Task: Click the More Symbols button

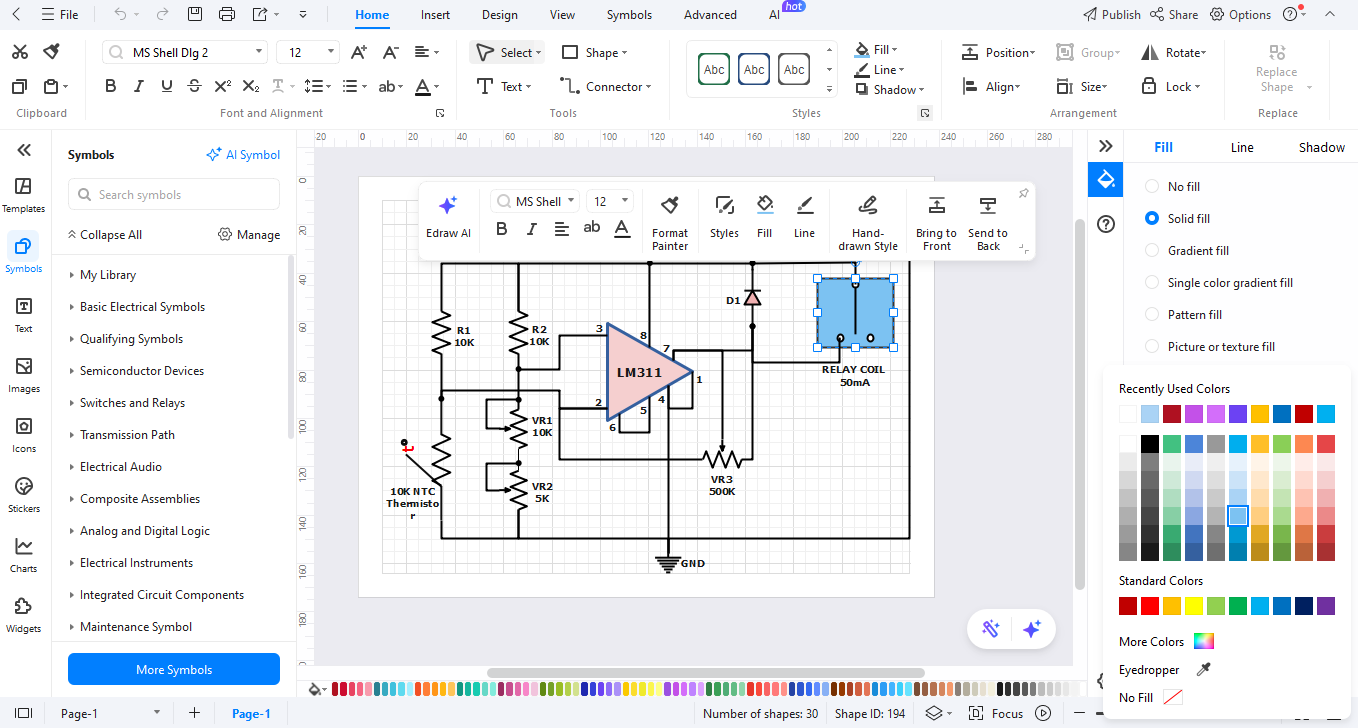Action: pyautogui.click(x=174, y=669)
